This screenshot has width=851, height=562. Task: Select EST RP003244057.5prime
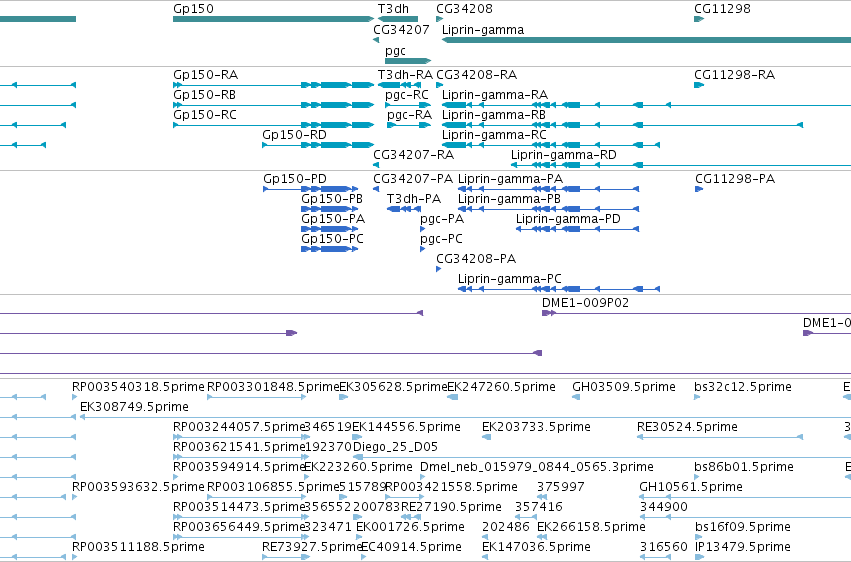(x=241, y=437)
